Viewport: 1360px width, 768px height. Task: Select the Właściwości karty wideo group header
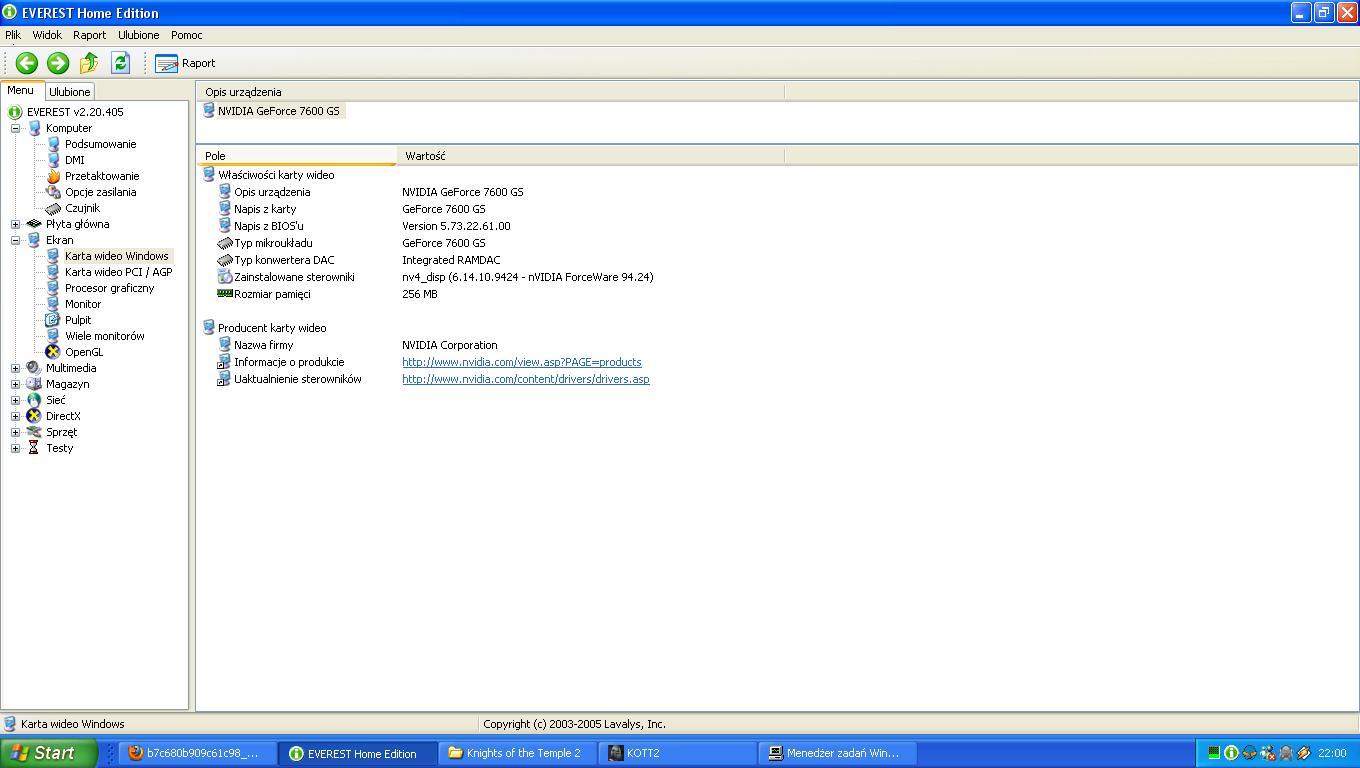point(276,175)
